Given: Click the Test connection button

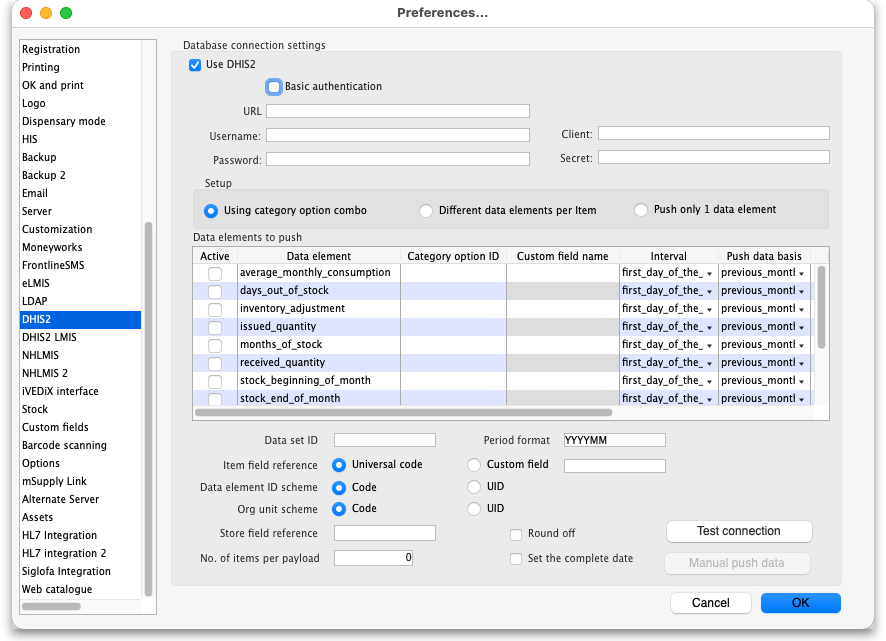Looking at the screenshot, I should coord(738,531).
